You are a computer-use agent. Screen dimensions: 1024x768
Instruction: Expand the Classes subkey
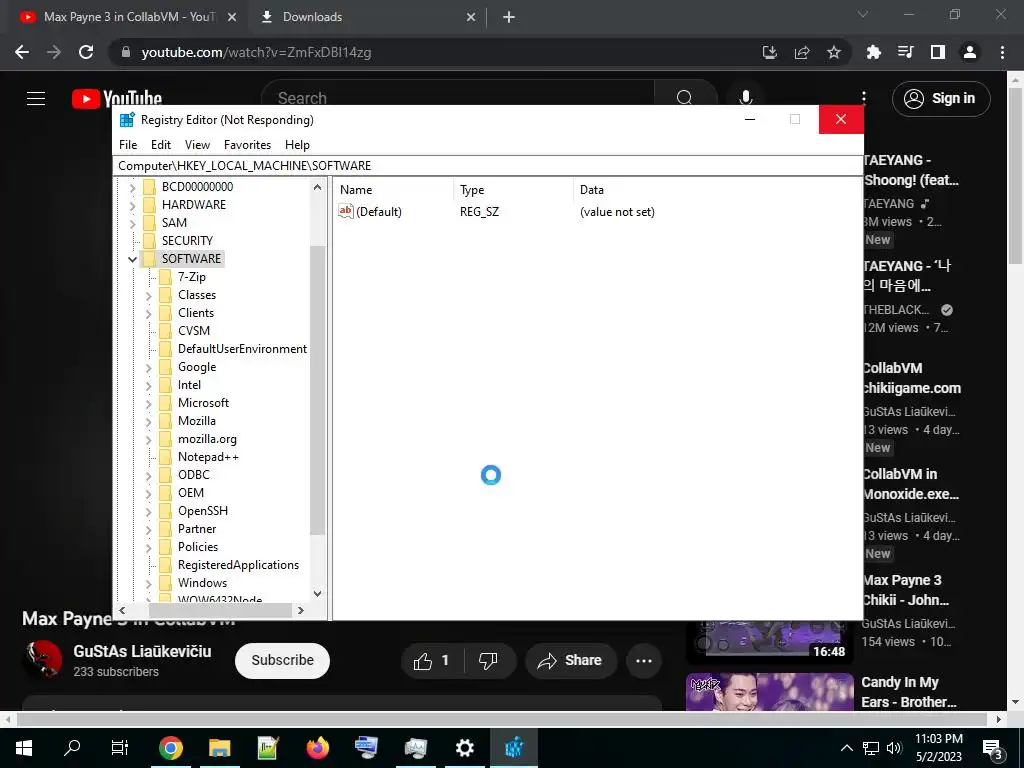point(148,296)
